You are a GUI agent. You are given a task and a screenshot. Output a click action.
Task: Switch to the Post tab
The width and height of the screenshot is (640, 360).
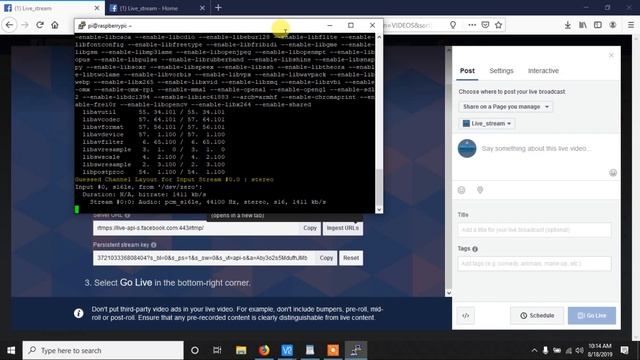pyautogui.click(x=467, y=71)
